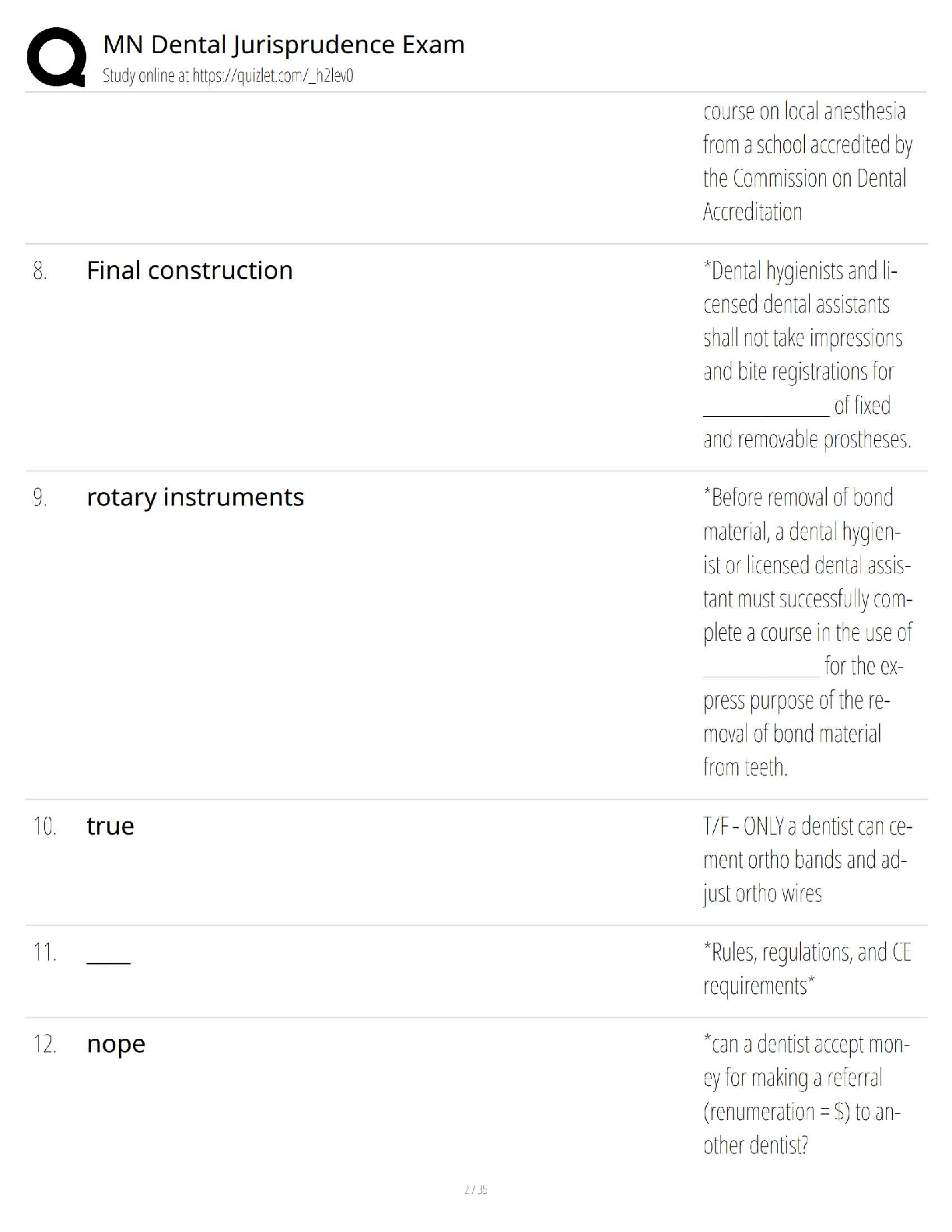Click the T/F ortho bands question text

807,859
